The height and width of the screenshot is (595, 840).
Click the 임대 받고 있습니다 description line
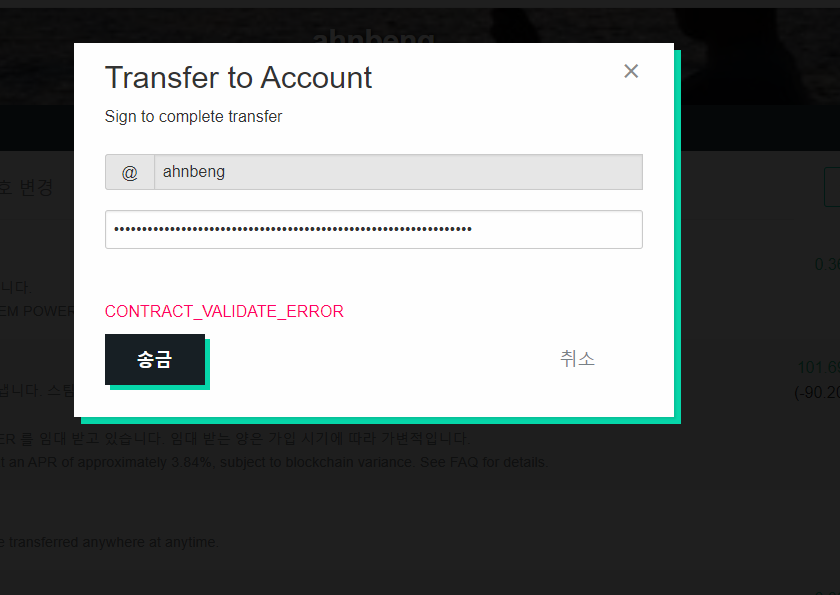point(235,438)
